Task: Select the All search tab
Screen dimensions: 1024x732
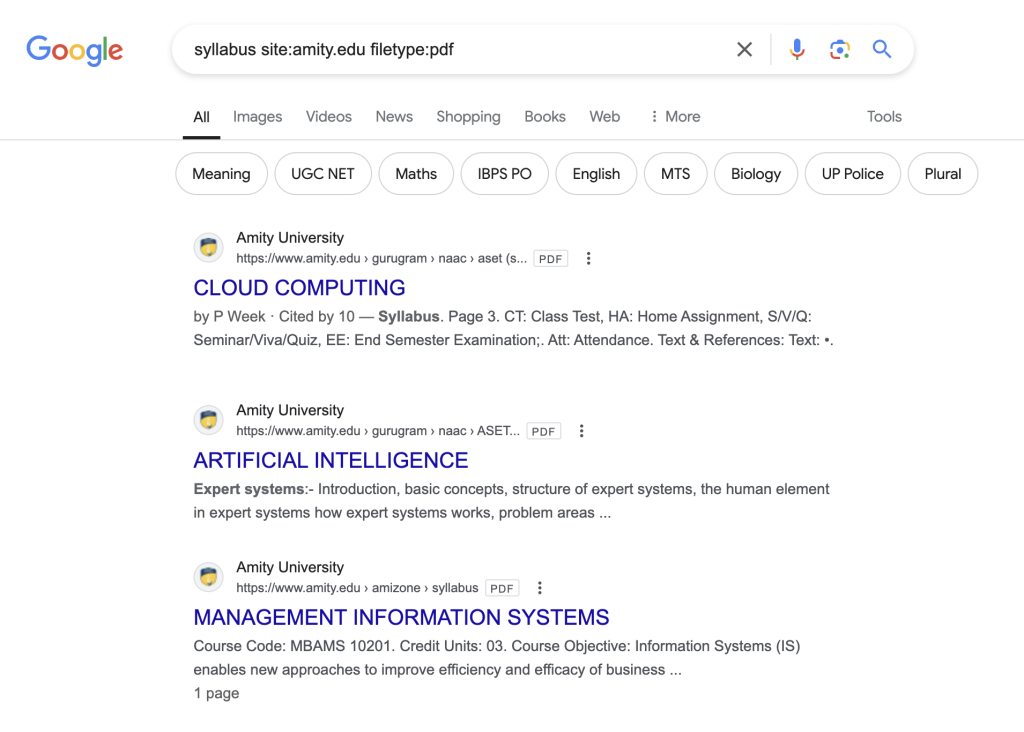Action: (201, 117)
